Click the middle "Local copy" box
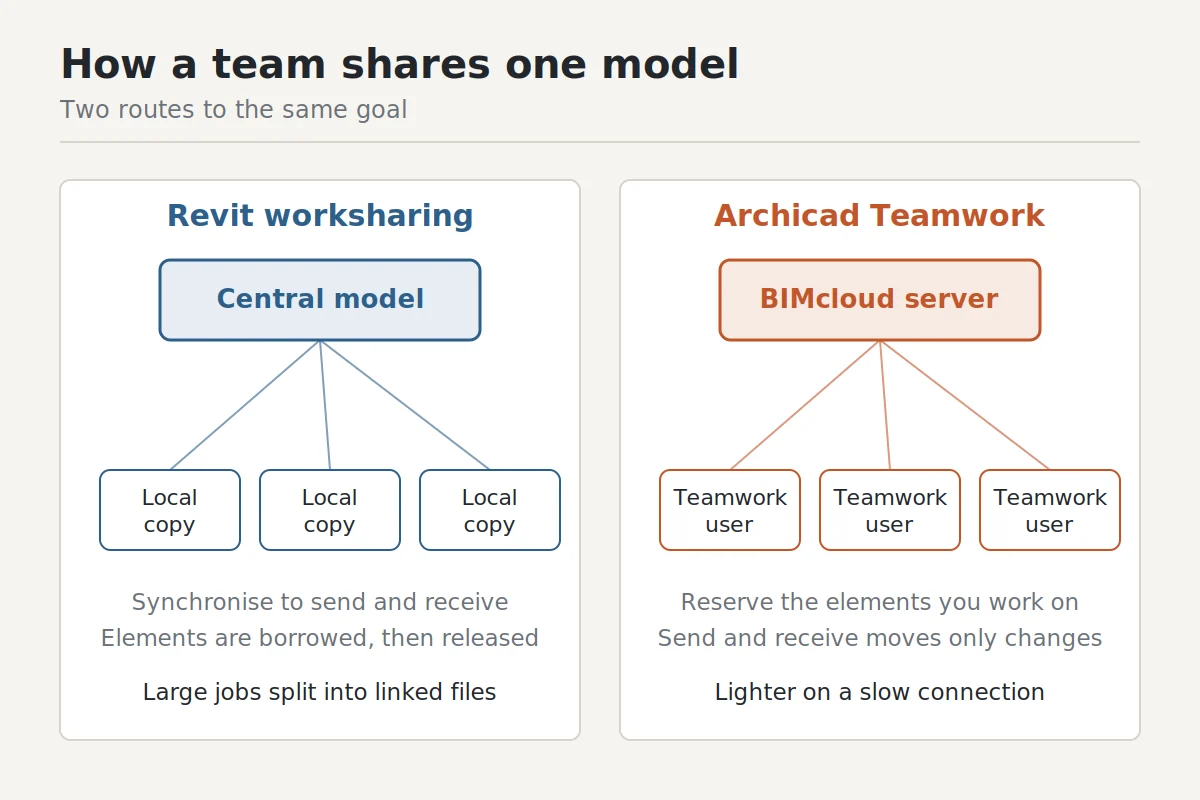Viewport: 1200px width, 800px height. [x=330, y=510]
